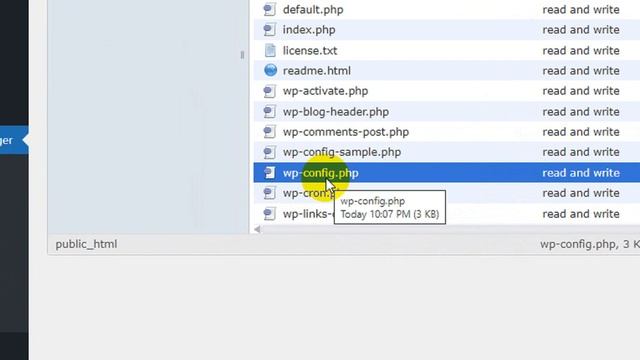This screenshot has height=360, width=640.
Task: Click the wp-blog-header.php file icon
Action: [269, 111]
